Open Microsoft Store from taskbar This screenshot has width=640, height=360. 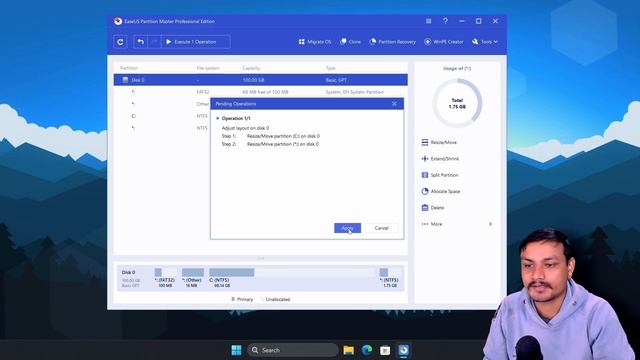[385, 350]
